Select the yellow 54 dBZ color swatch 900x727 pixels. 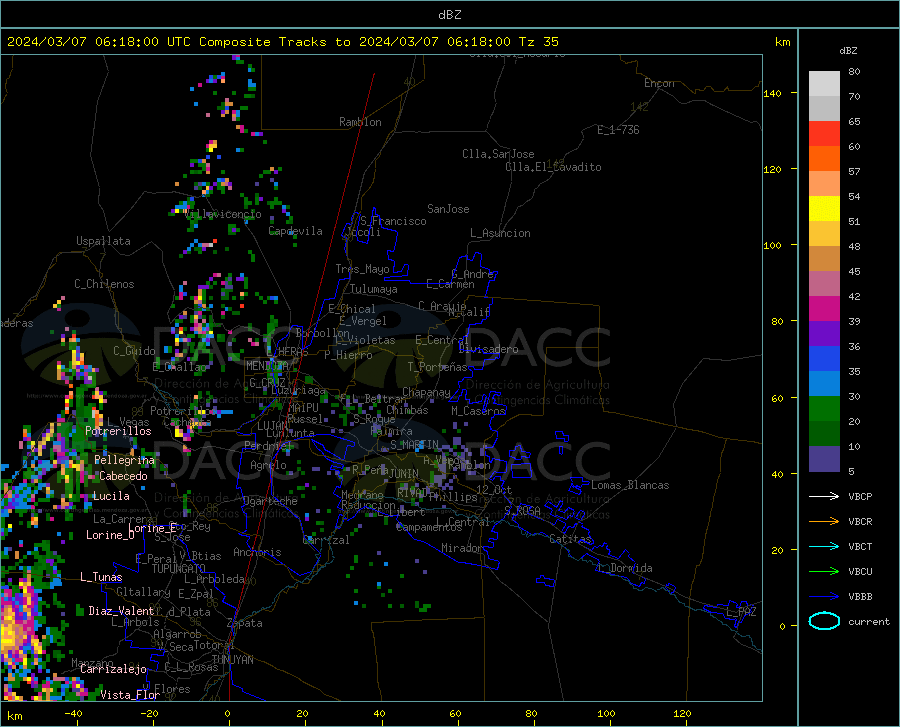(x=824, y=209)
